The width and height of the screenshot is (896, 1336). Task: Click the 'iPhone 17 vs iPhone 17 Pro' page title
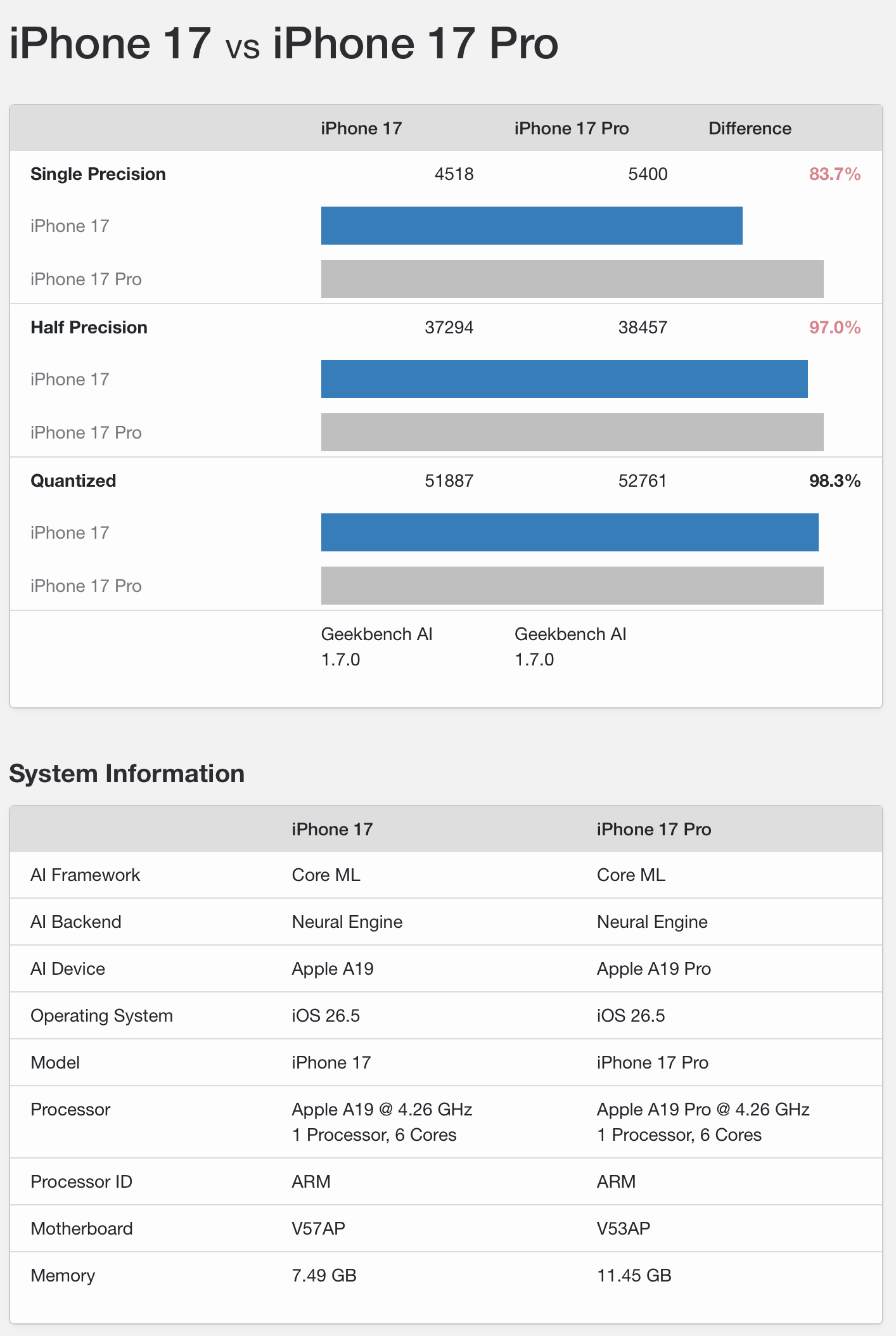click(x=284, y=43)
